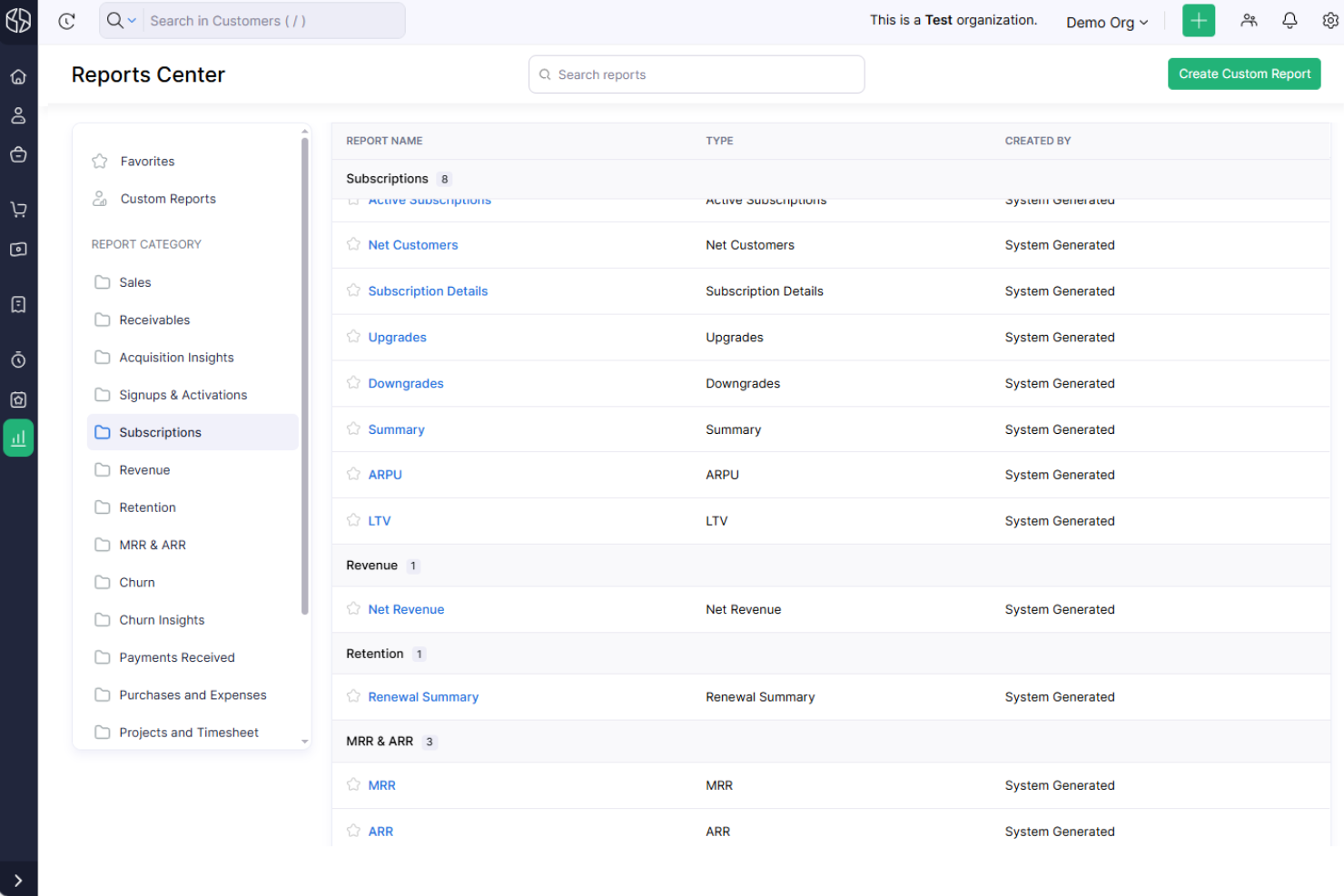Open the Demo Org dropdown
1344x896 pixels.
pyautogui.click(x=1107, y=22)
